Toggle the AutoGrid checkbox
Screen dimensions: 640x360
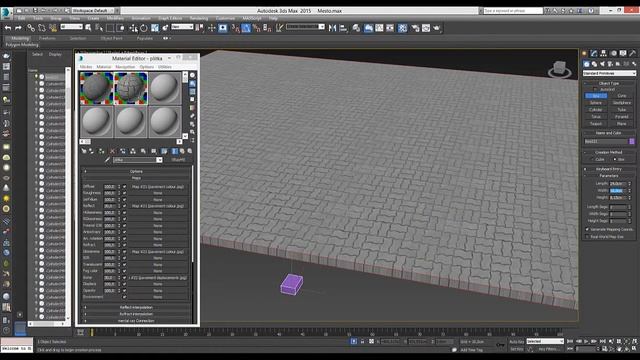point(595,89)
